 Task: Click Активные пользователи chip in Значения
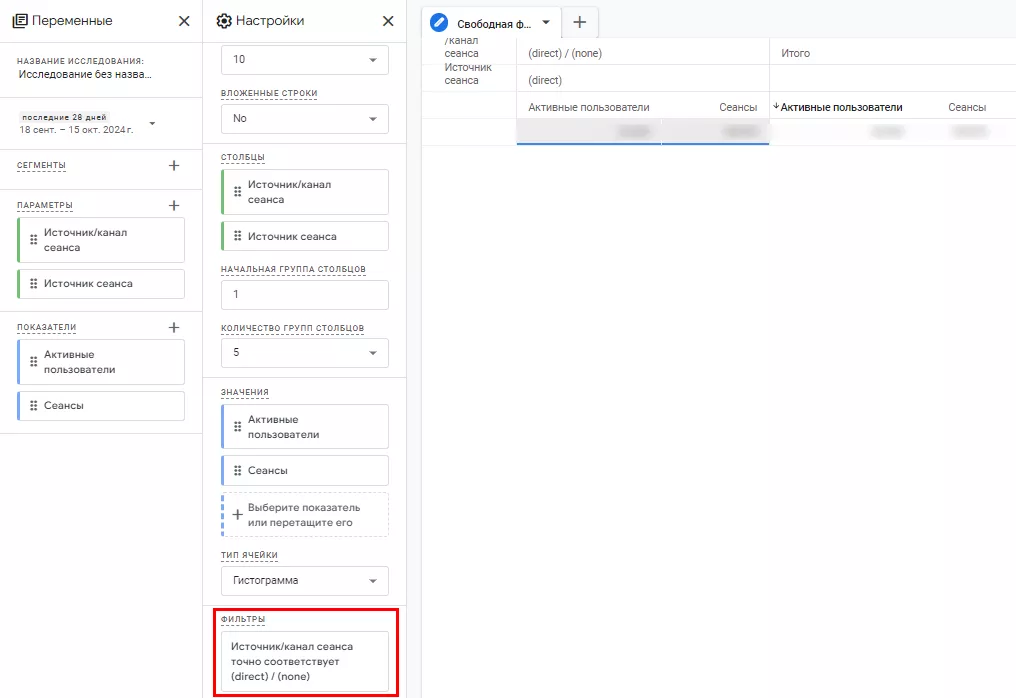pos(305,427)
